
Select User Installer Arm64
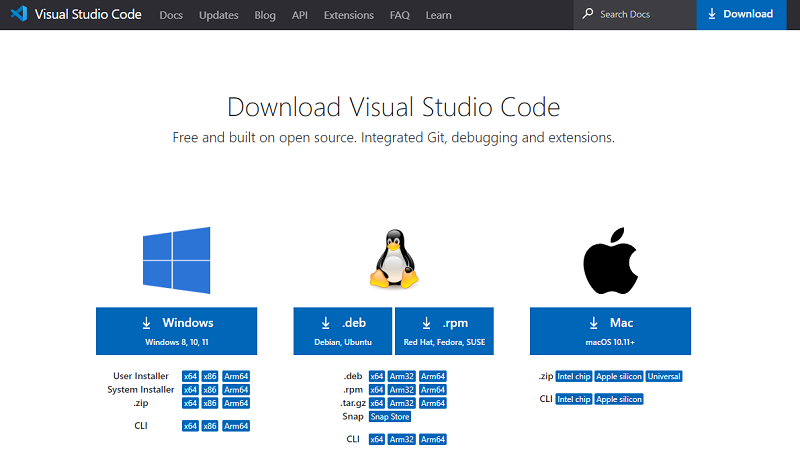click(236, 376)
